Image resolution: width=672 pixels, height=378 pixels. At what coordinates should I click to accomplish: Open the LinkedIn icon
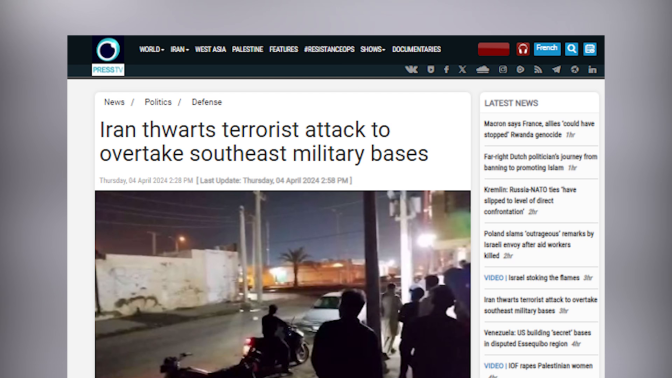pyautogui.click(x=592, y=69)
